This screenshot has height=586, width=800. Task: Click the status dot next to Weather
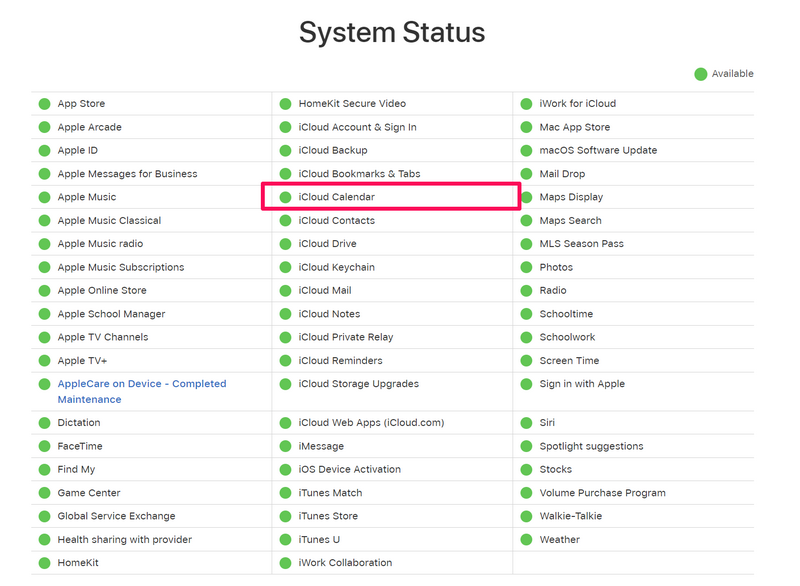(526, 540)
